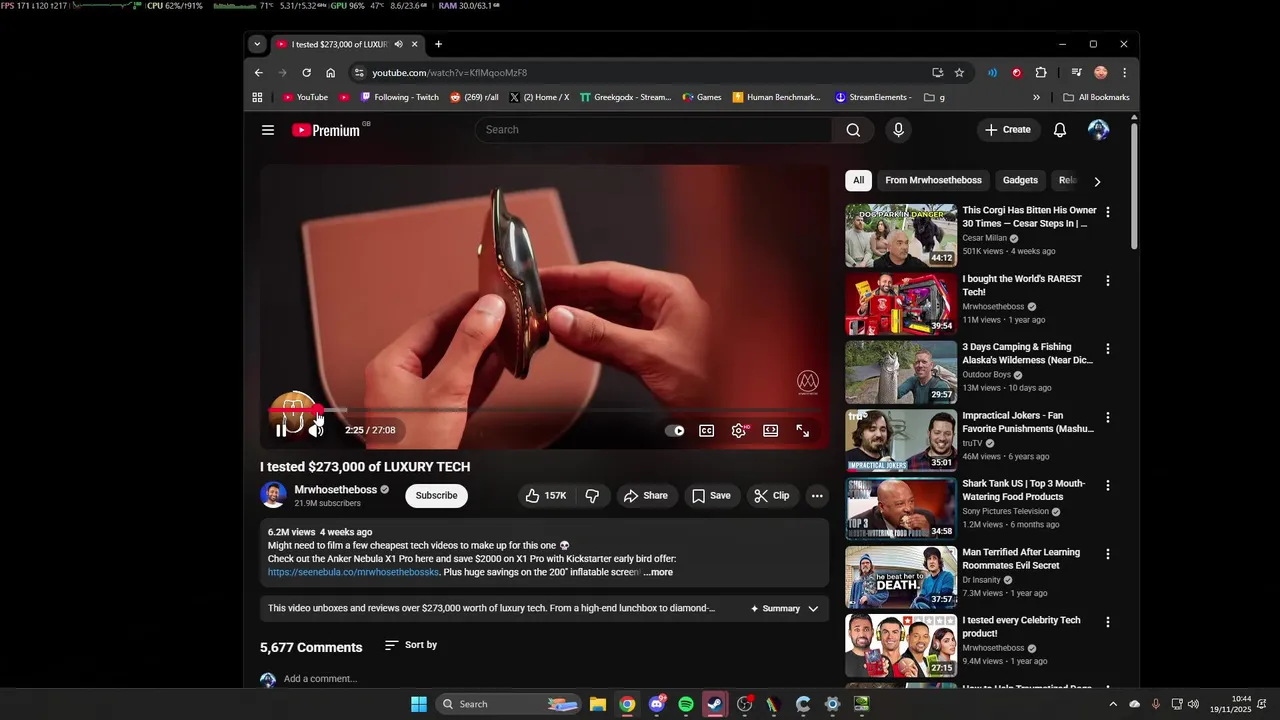Open options for Alaska camping video
This screenshot has width=1280, height=720.
[x=1107, y=349]
